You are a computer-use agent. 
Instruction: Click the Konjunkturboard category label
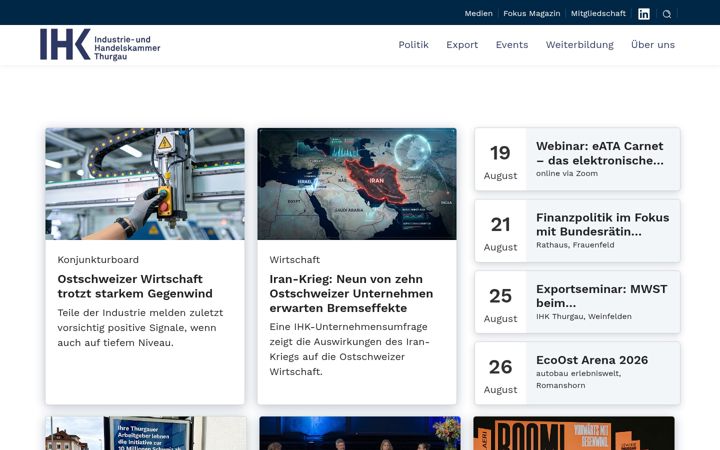(x=98, y=259)
